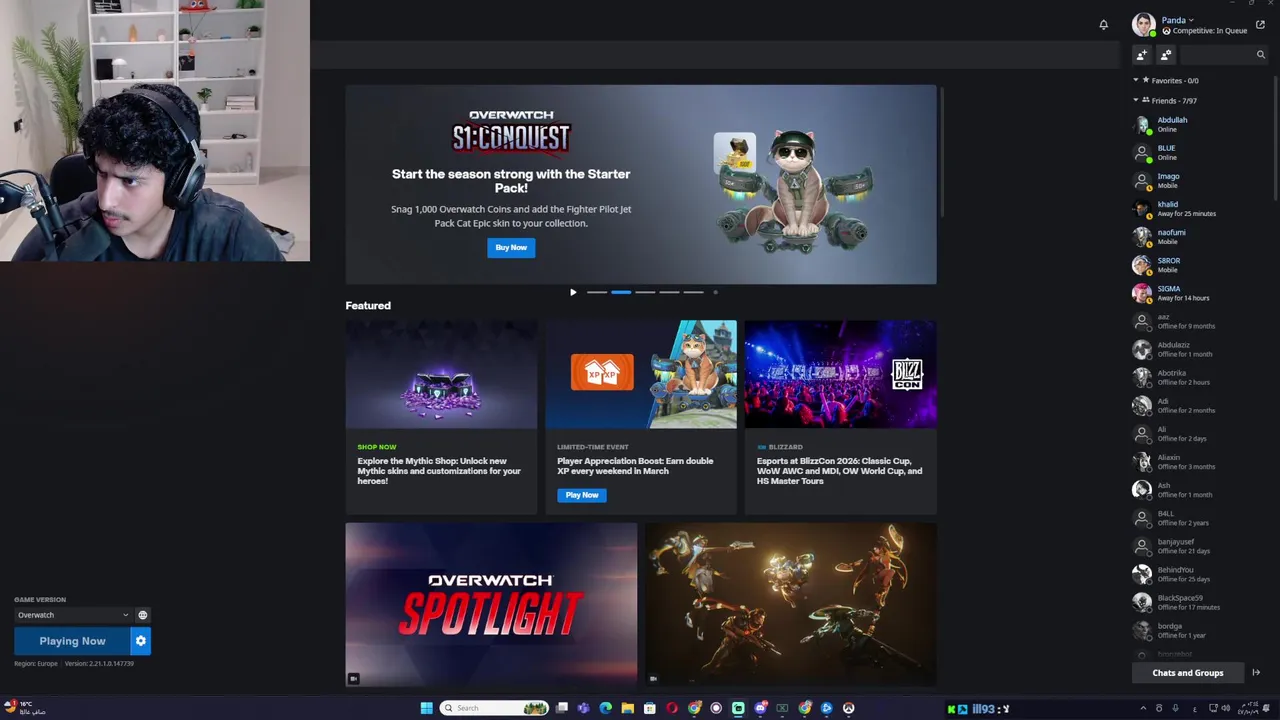Screen dimensions: 1280x720
Task: Select friend Abotrika in list
Action: [x=1200, y=377]
